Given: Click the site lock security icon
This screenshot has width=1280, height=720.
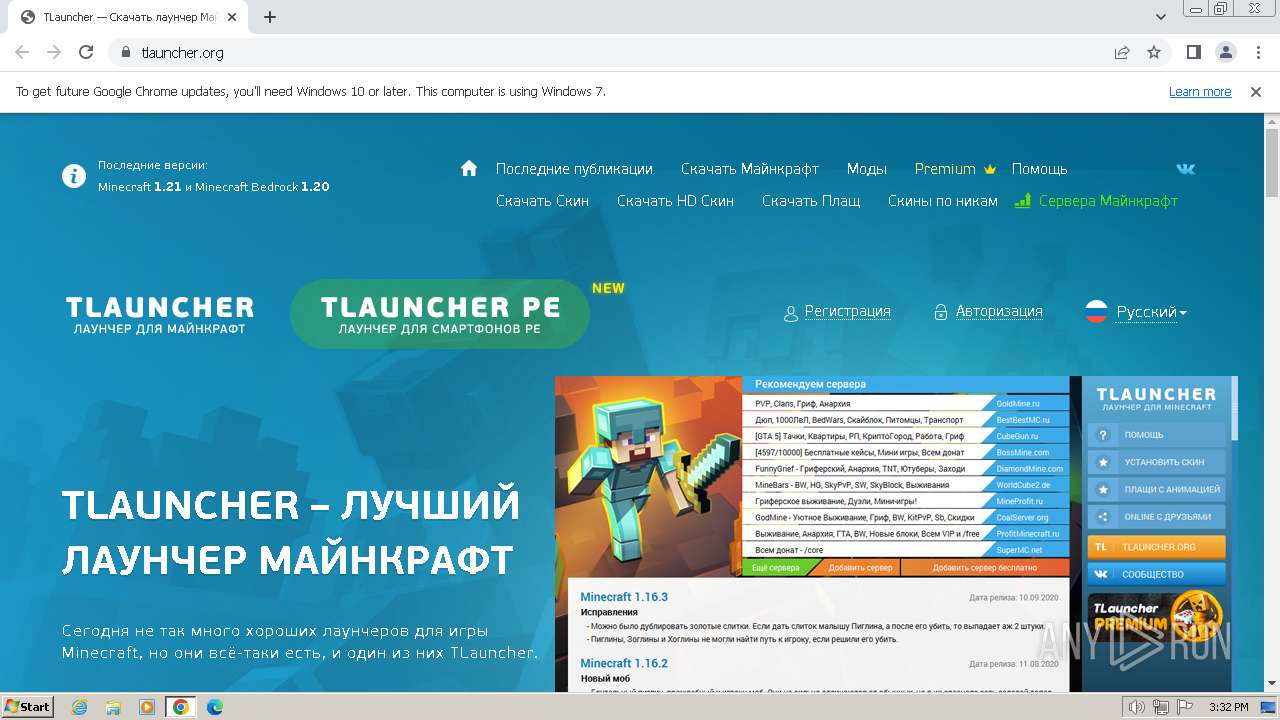Looking at the screenshot, I should (x=126, y=52).
